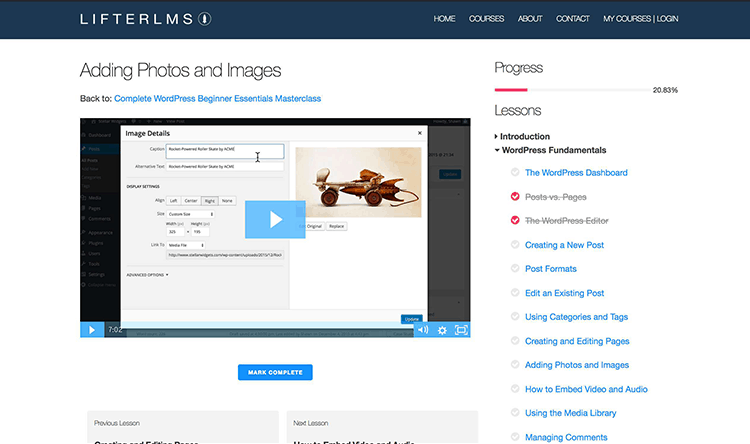Open the Creating and Editing Pages lesson
Viewport: 750px width, 444px height.
[577, 341]
